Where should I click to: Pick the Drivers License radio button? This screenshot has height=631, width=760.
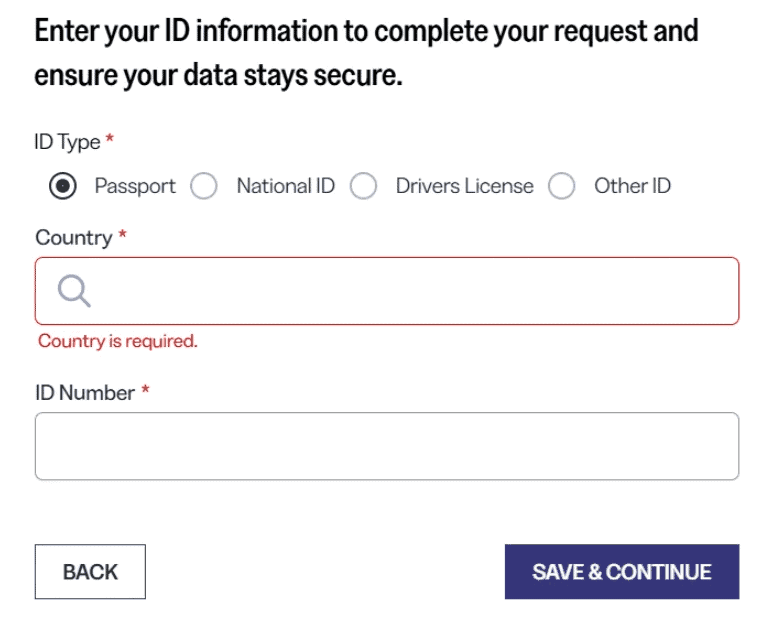364,186
